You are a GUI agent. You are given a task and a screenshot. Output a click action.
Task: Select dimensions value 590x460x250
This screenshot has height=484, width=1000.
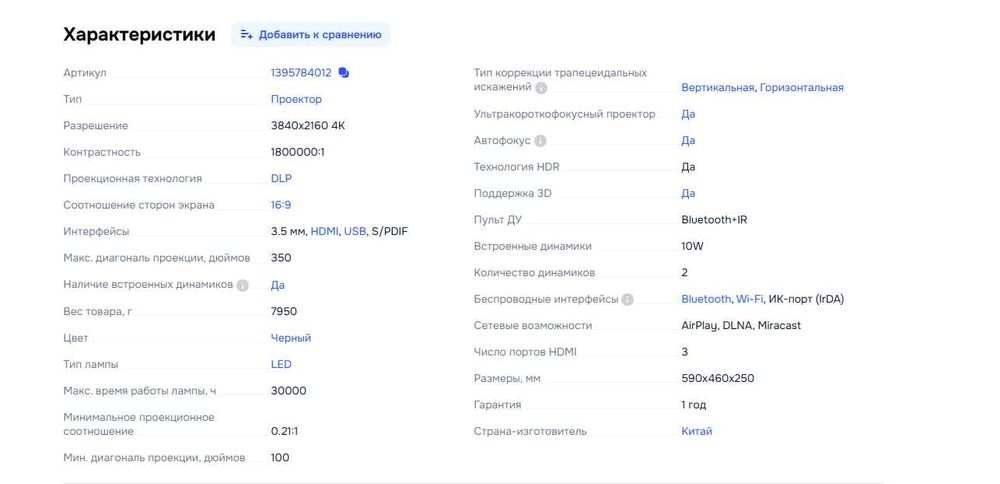717,378
